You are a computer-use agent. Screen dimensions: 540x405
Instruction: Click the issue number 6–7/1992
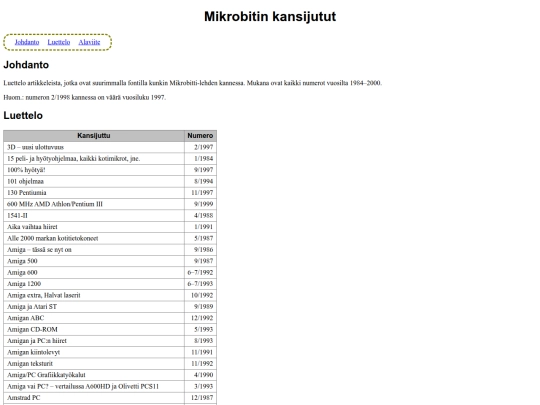coord(200,272)
